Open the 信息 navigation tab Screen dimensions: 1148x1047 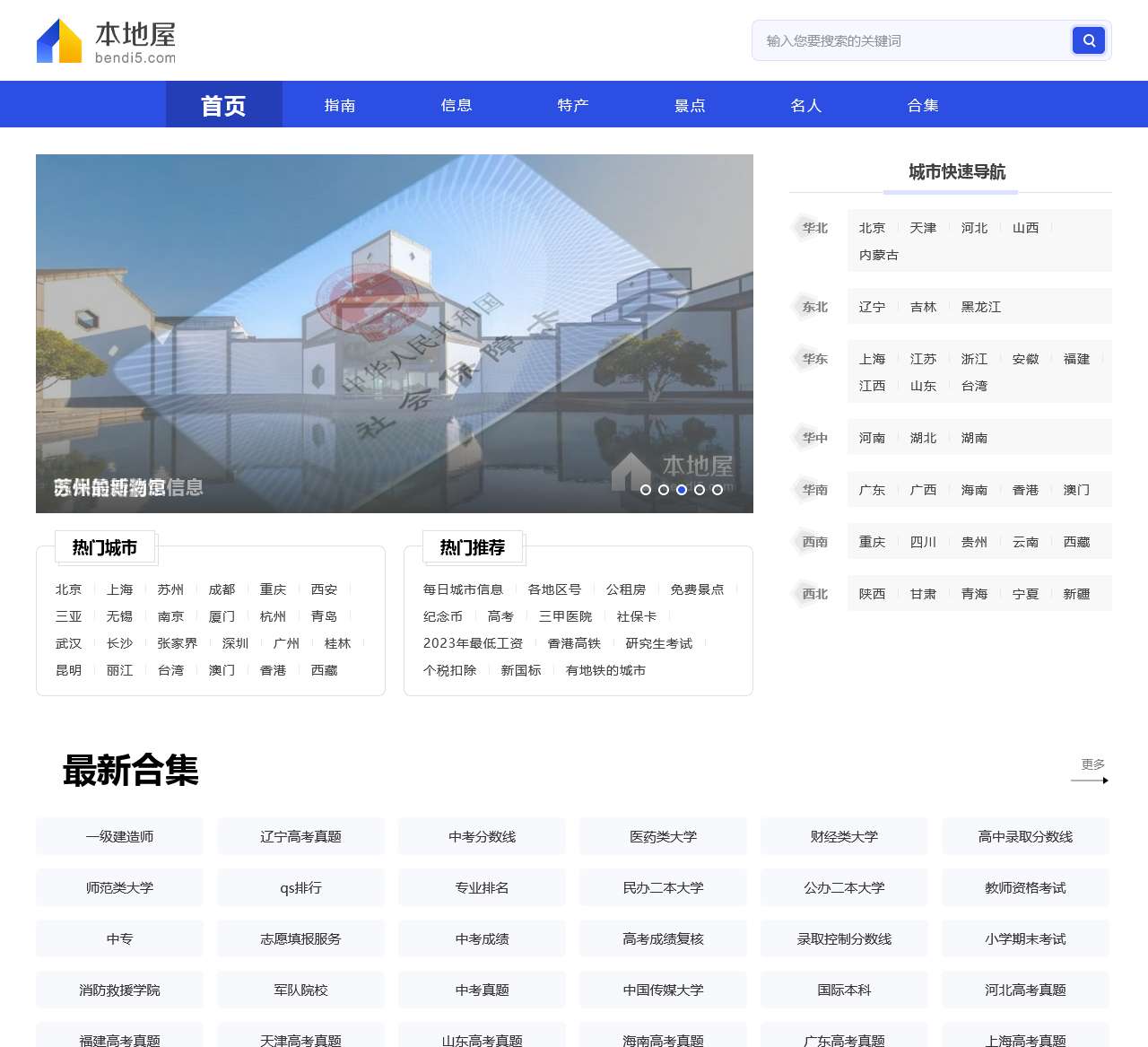[x=457, y=105]
